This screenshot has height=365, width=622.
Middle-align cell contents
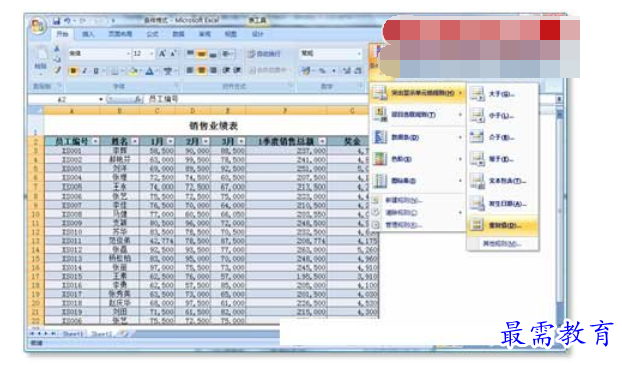202,53
